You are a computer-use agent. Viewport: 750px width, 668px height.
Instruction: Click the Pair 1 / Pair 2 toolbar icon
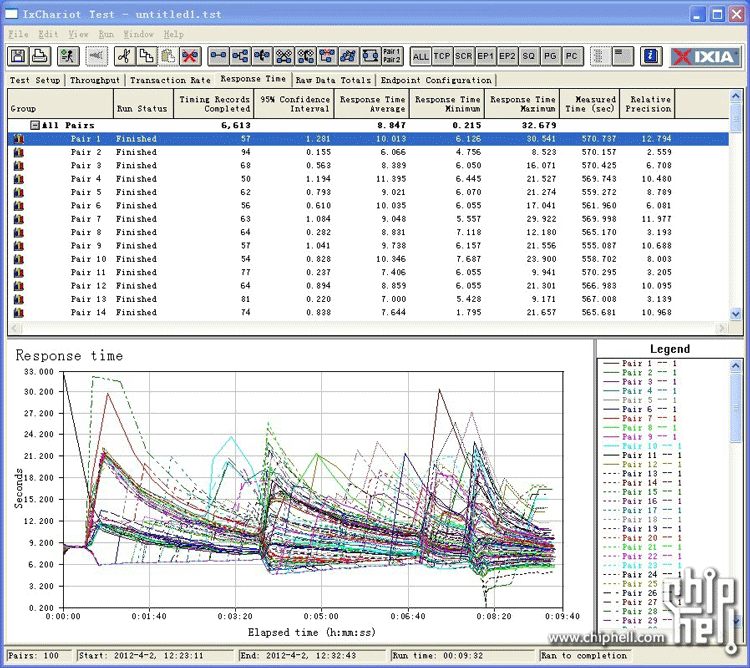(392, 56)
